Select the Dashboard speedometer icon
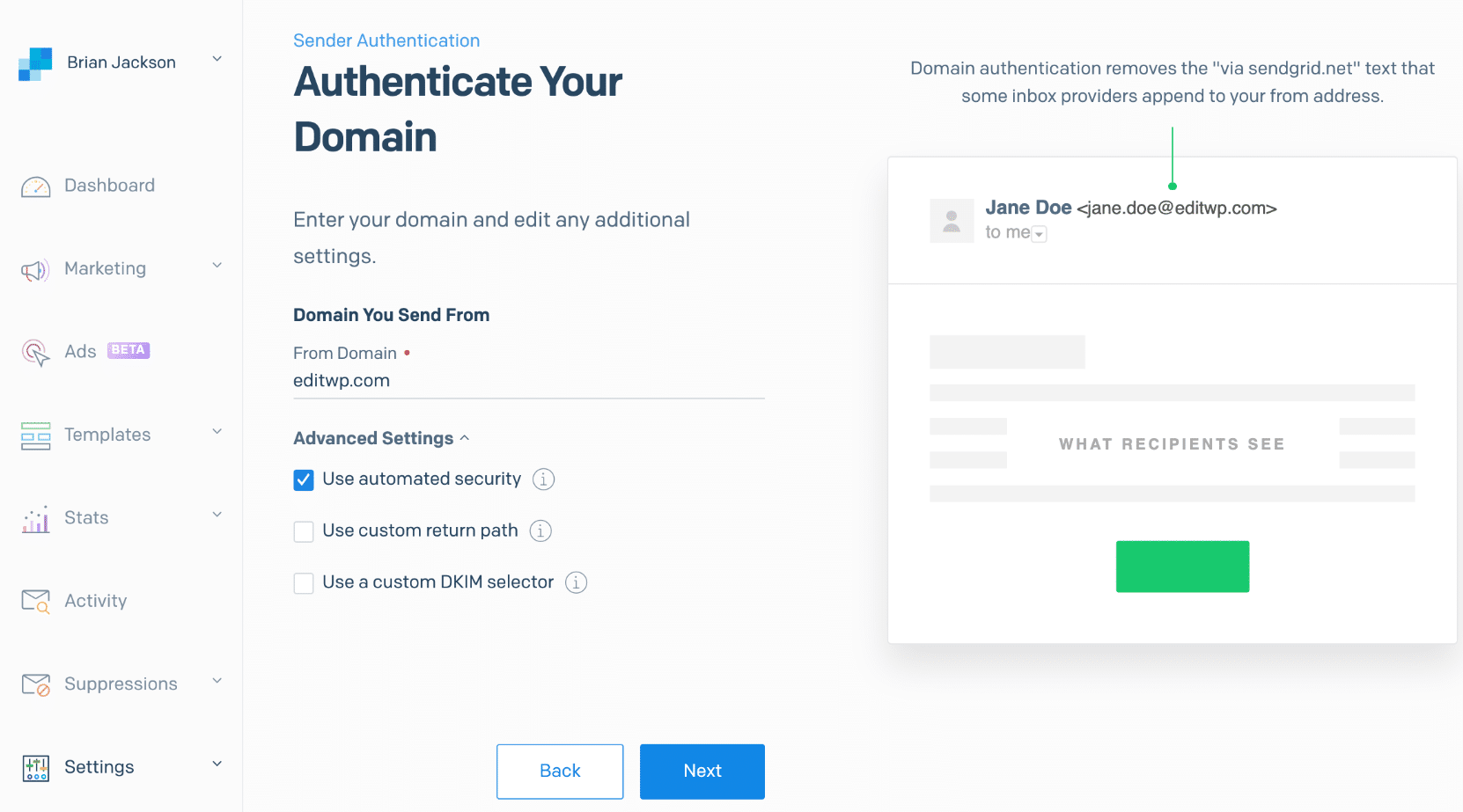1463x812 pixels. point(35,186)
